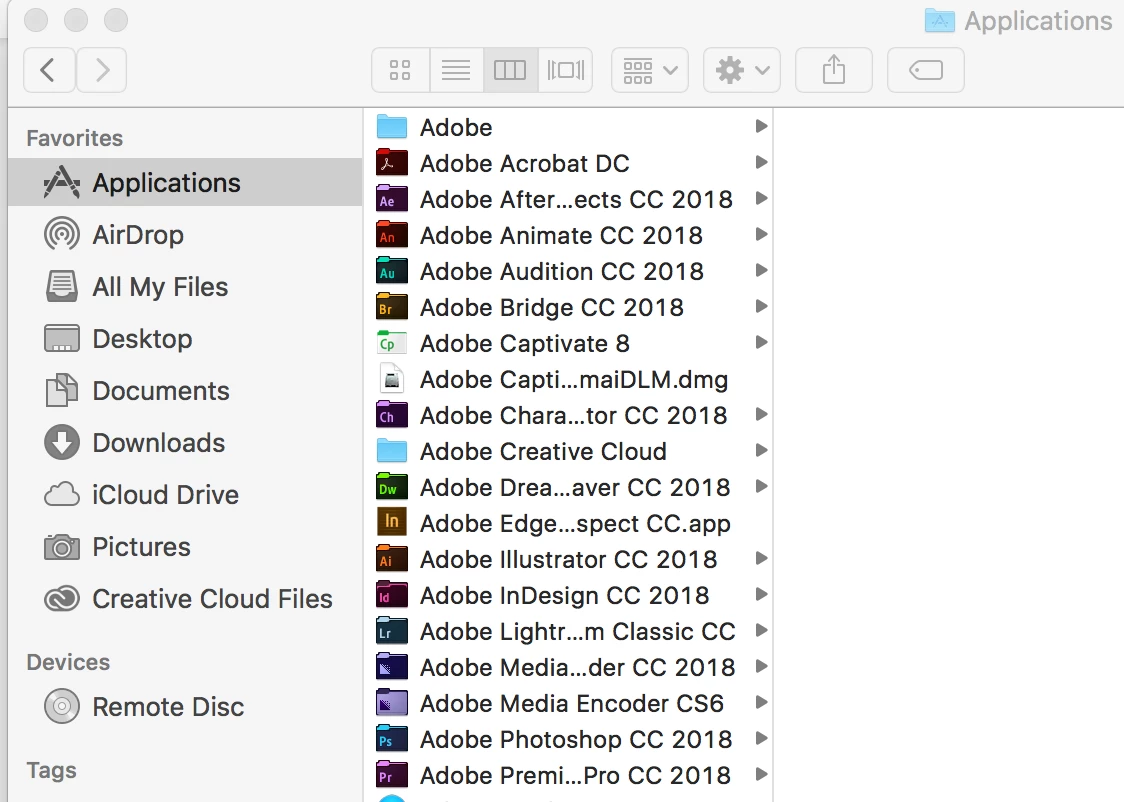Viewport: 1124px width, 802px height.
Task: Switch to list view
Action: click(x=456, y=70)
